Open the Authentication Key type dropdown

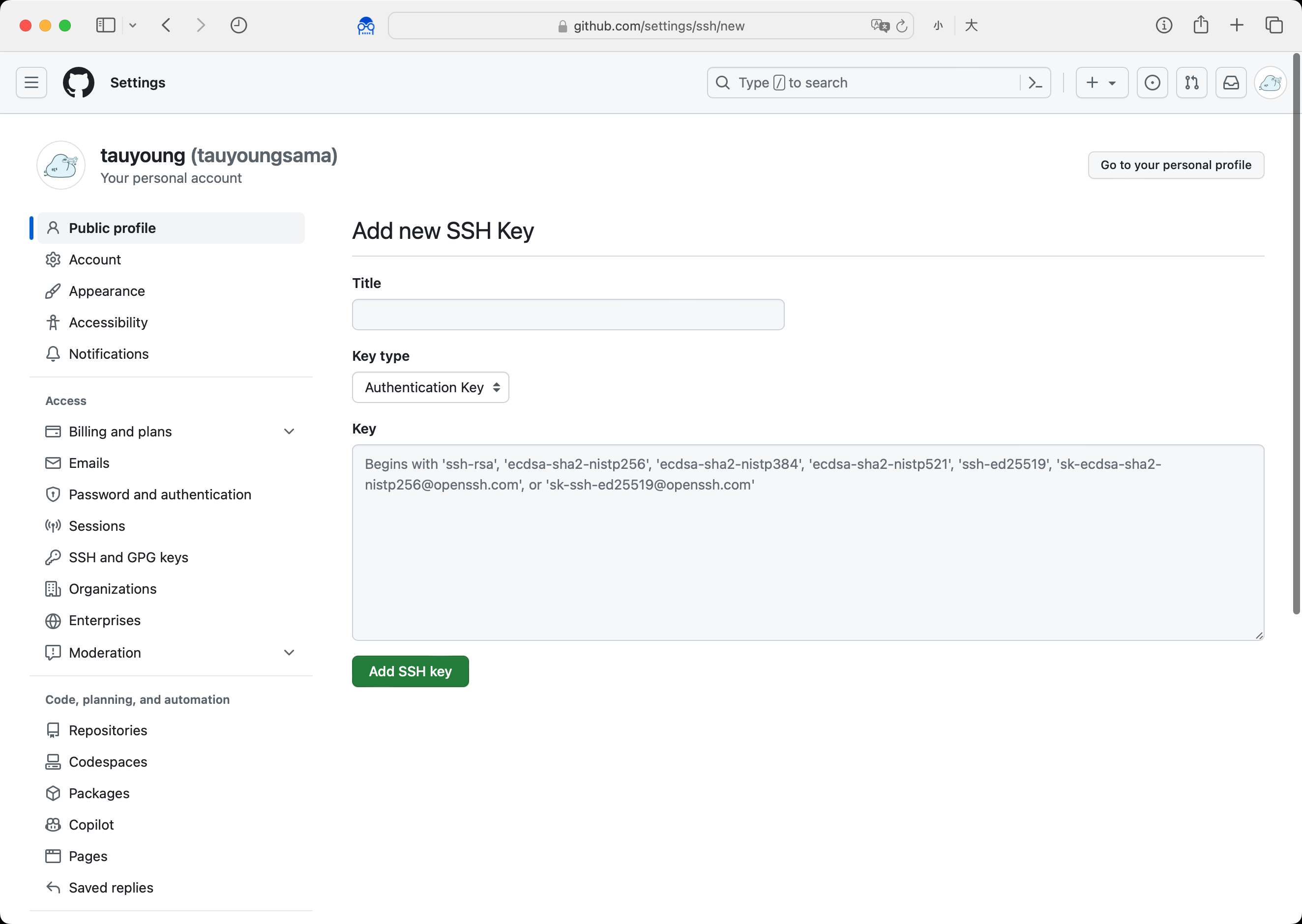[430, 387]
